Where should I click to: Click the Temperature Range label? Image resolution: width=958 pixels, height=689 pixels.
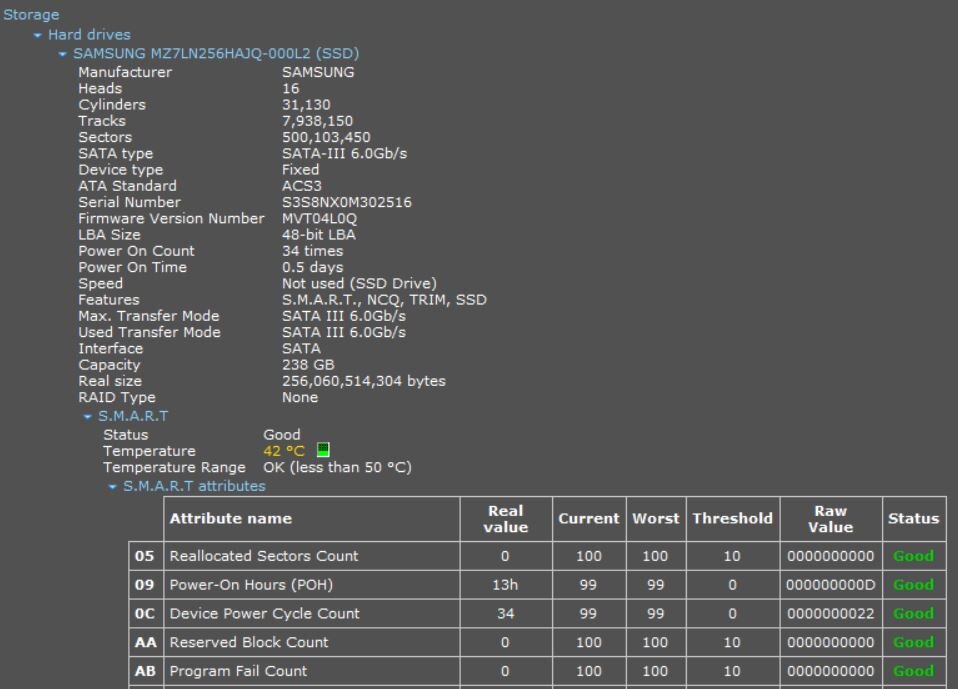(x=174, y=467)
